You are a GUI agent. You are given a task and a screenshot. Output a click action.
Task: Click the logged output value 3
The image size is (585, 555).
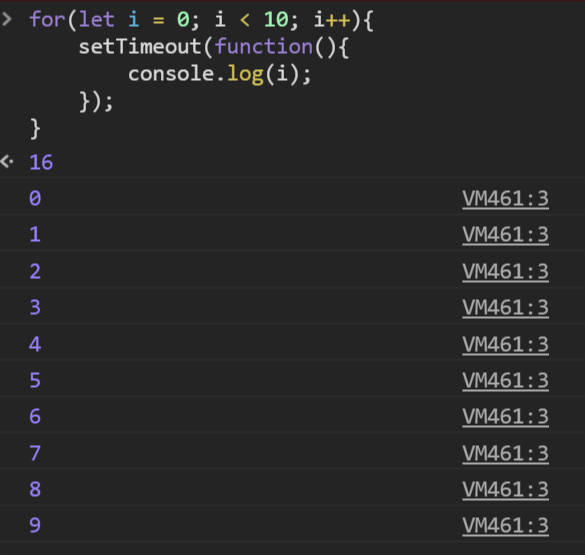pyautogui.click(x=35, y=307)
